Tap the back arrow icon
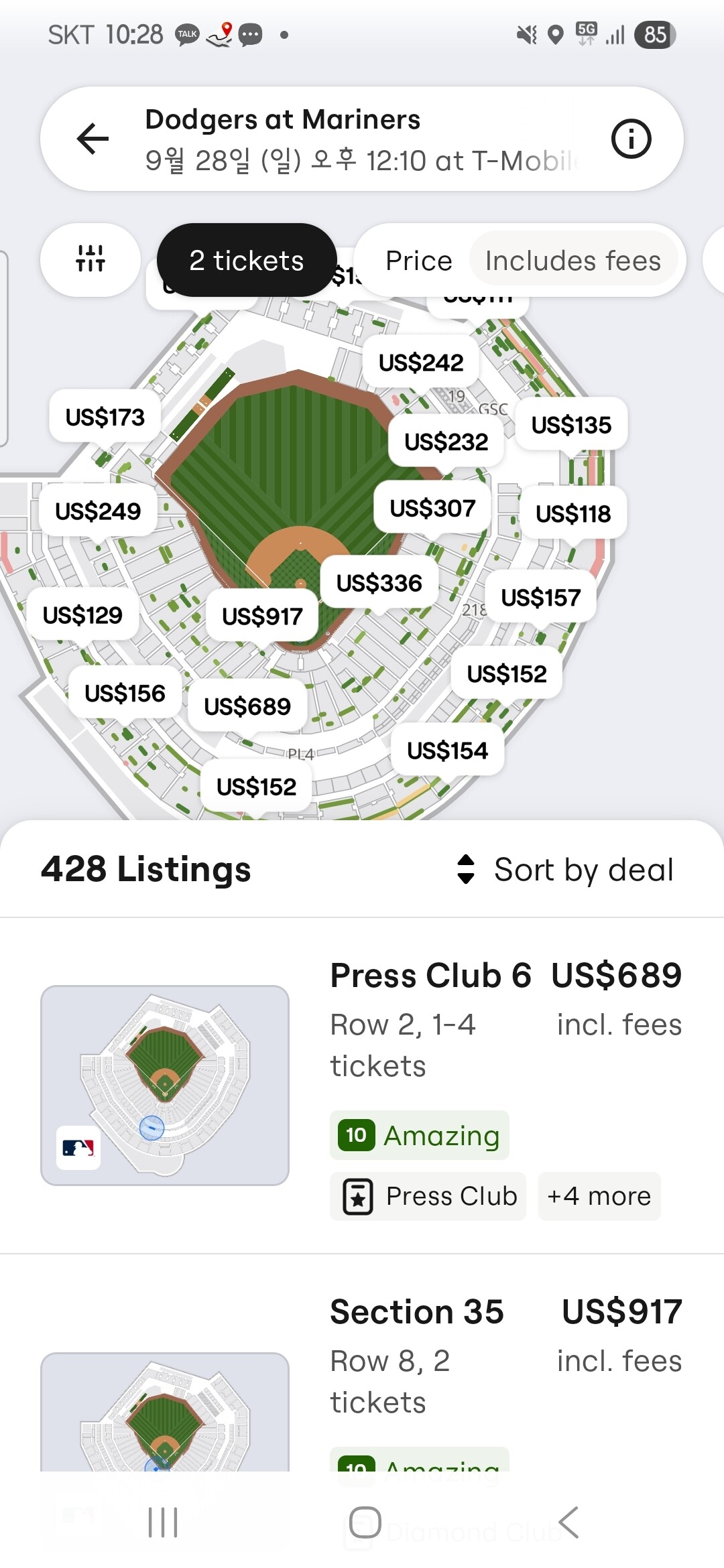 coord(93,139)
